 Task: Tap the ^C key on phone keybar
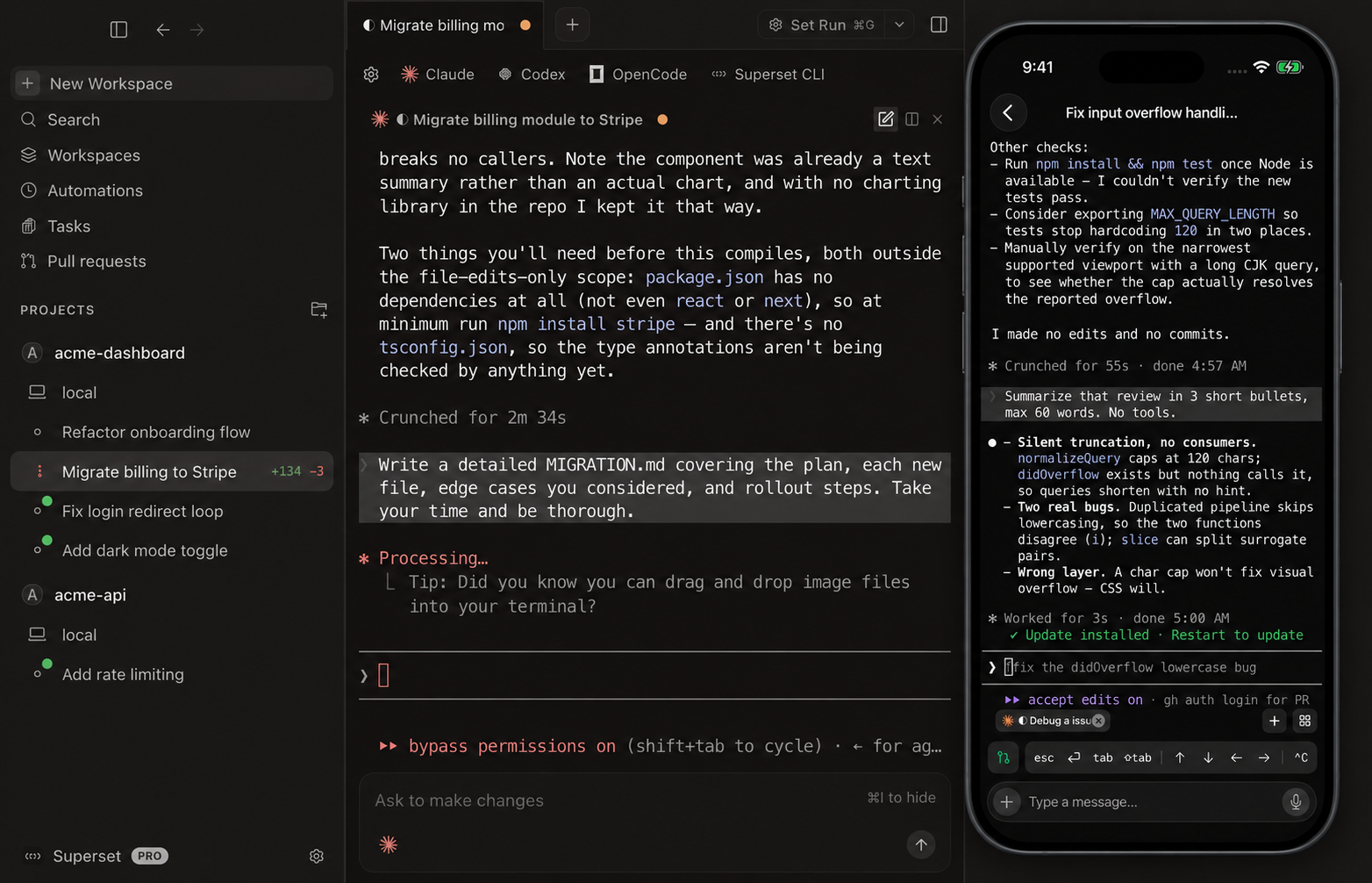click(1301, 757)
